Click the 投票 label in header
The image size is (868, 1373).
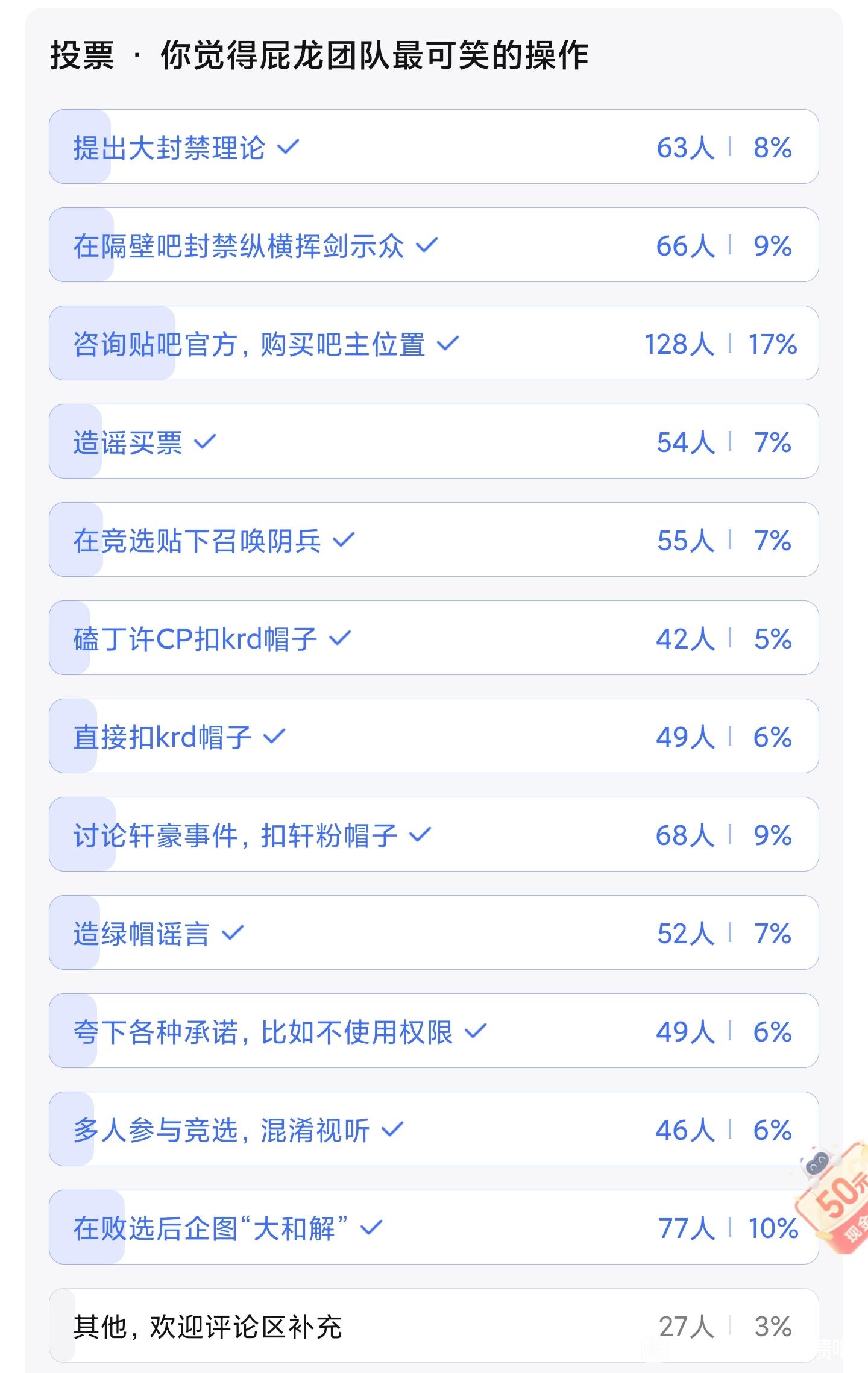click(81, 56)
